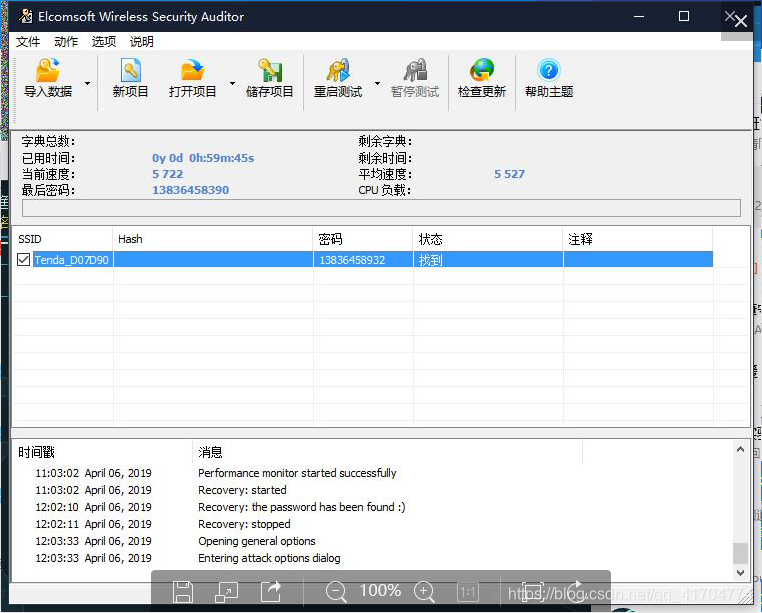Zoom in with the plus magnifier
This screenshot has height=613, width=762.
[424, 592]
